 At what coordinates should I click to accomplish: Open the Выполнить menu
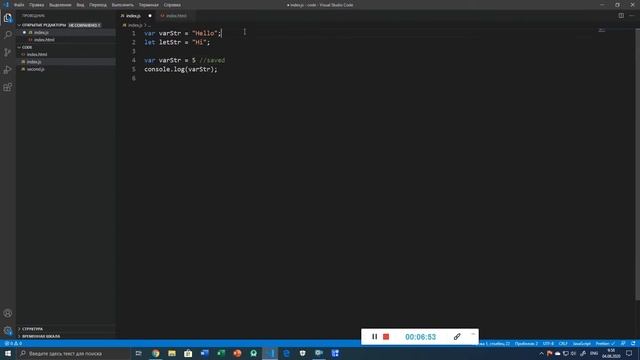[x=122, y=5]
